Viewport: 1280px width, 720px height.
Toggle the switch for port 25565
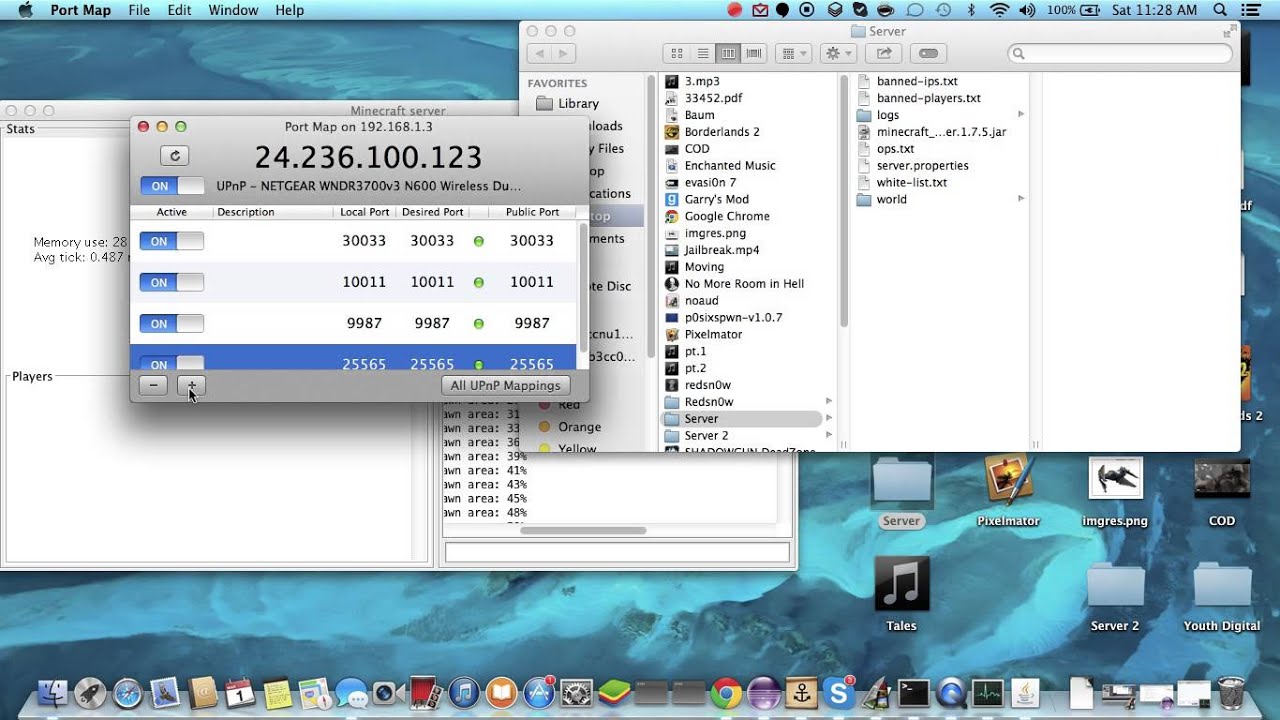tap(172, 363)
